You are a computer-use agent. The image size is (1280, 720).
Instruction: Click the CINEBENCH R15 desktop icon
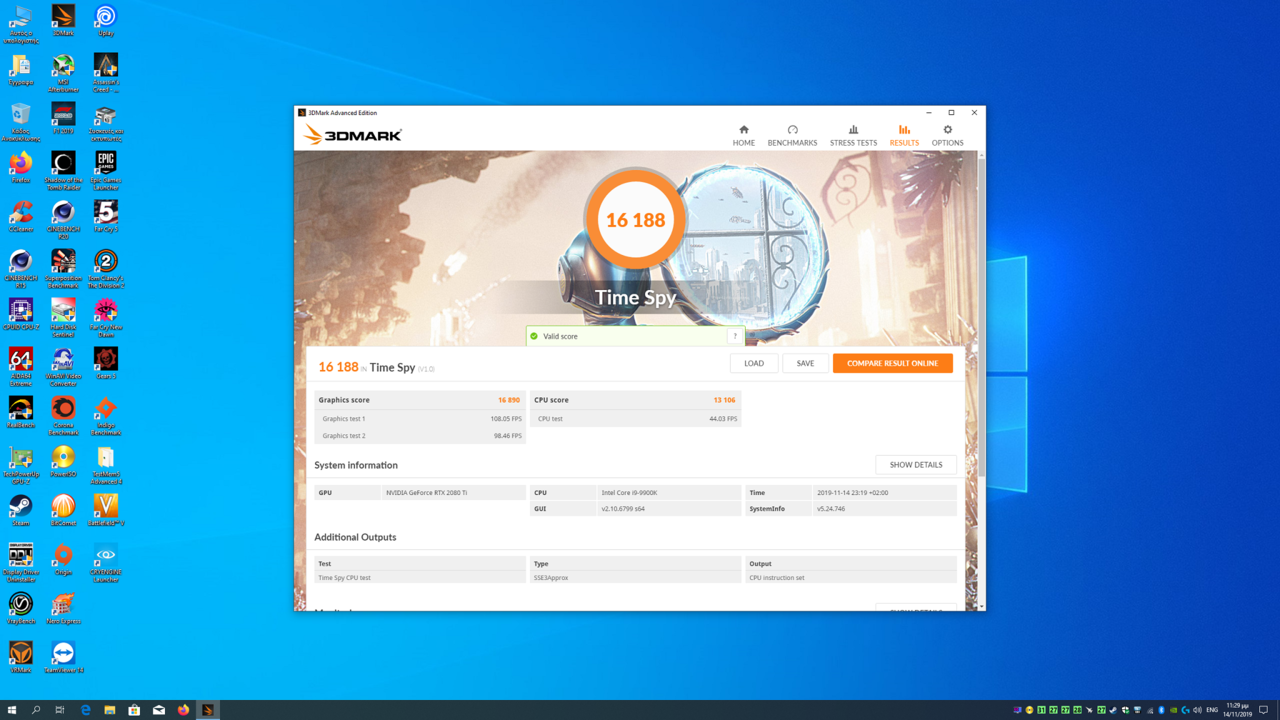[20, 269]
